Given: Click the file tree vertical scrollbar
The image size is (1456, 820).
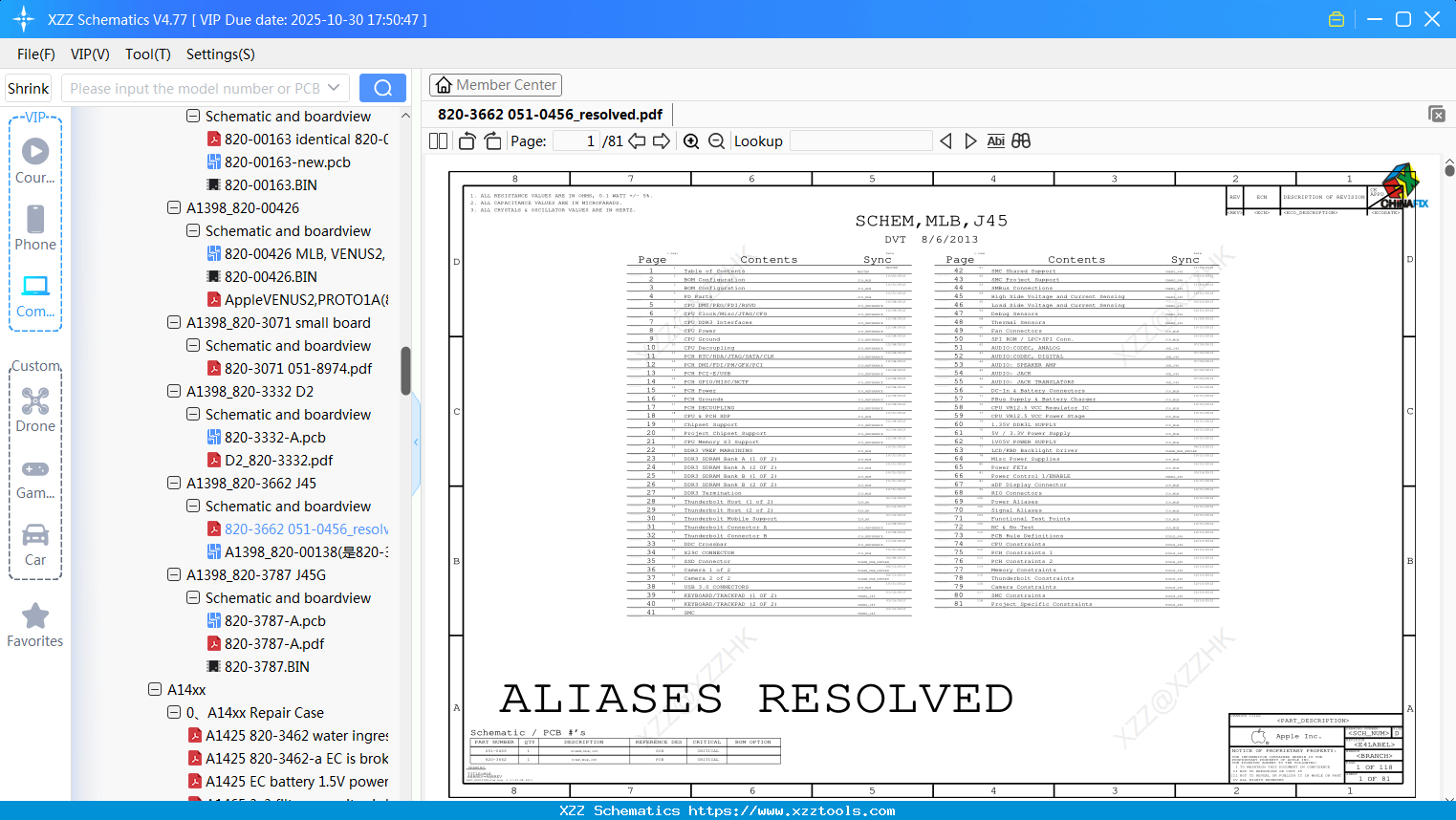Looking at the screenshot, I should point(405,371).
